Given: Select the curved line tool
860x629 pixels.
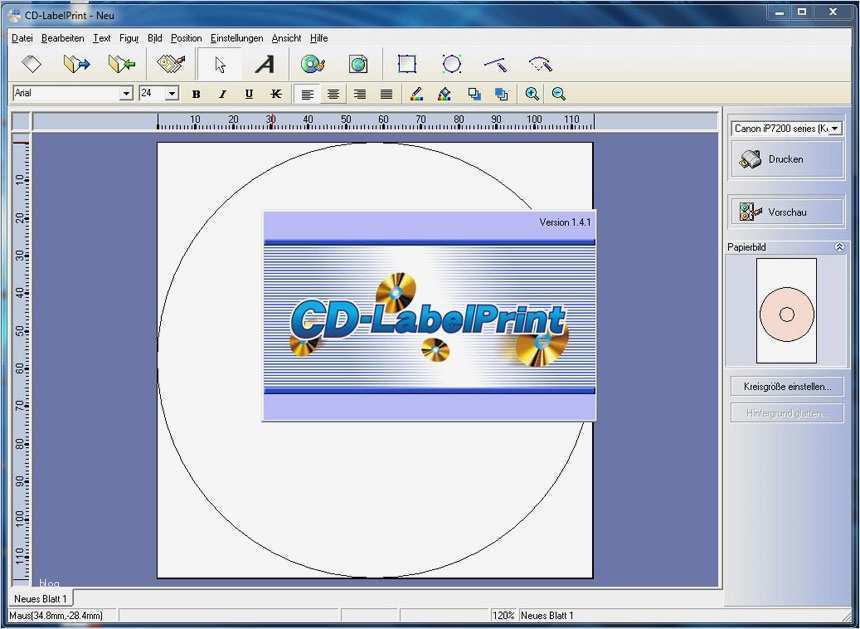Looking at the screenshot, I should [x=540, y=63].
